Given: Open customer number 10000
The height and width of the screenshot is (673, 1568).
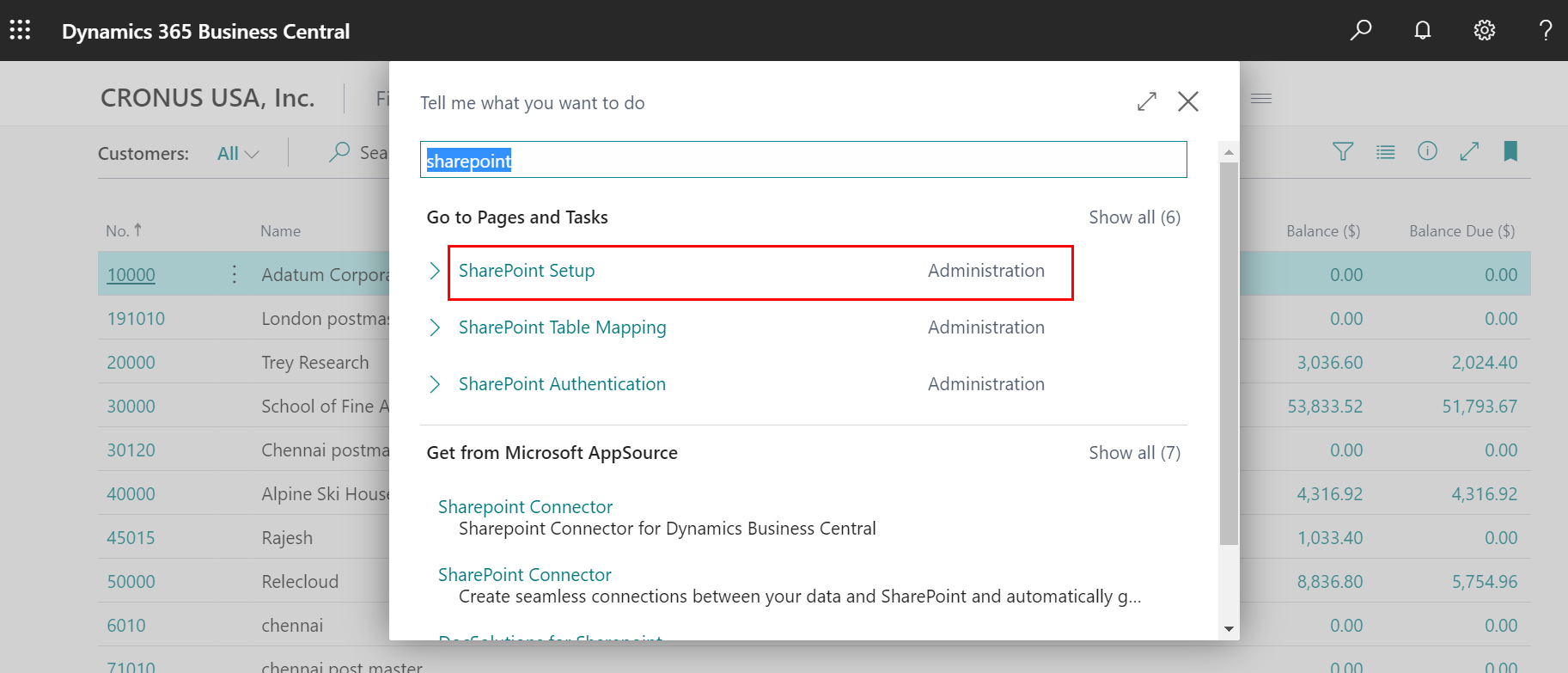Looking at the screenshot, I should pyautogui.click(x=131, y=275).
